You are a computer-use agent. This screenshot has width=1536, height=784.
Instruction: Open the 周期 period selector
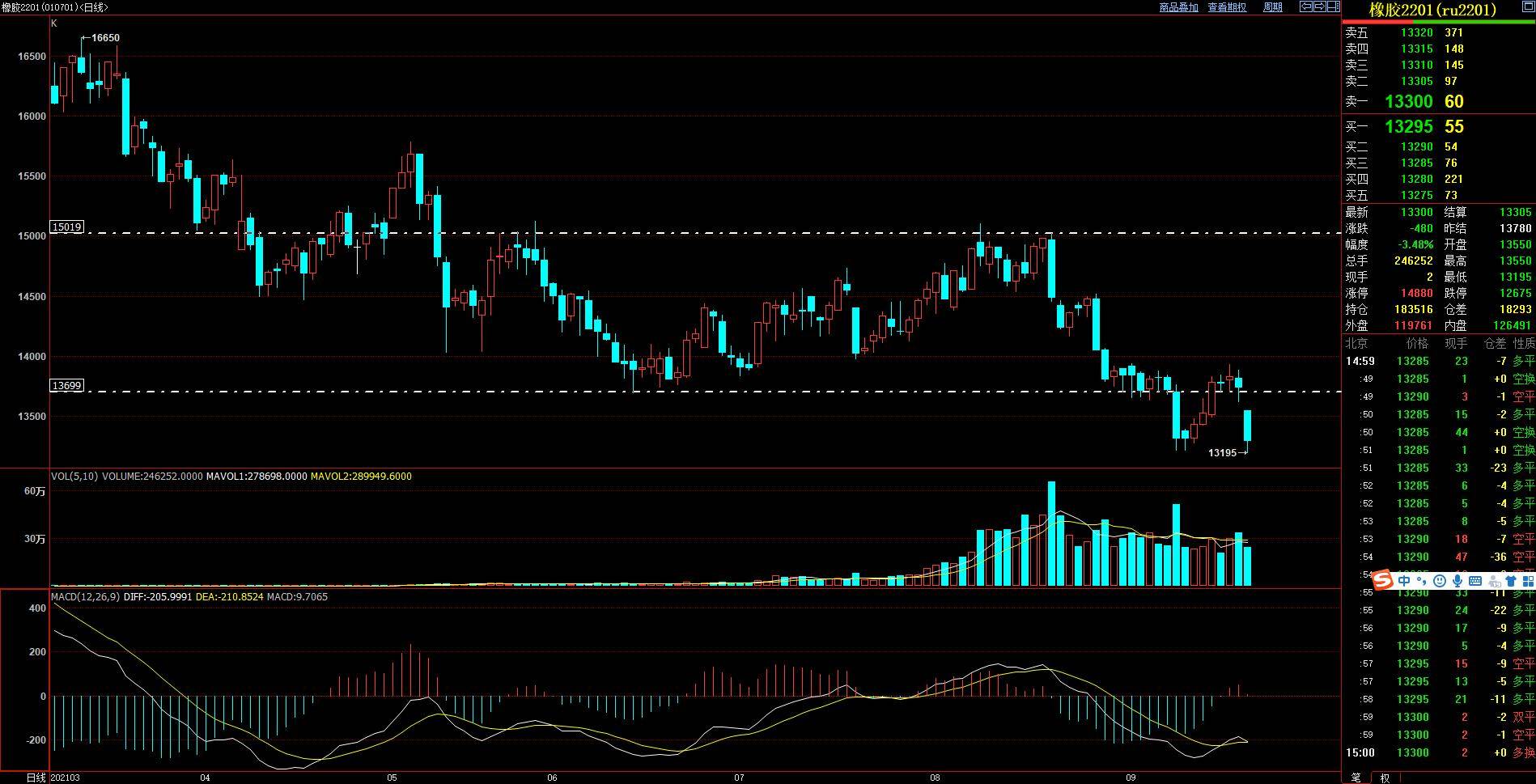(x=1272, y=7)
